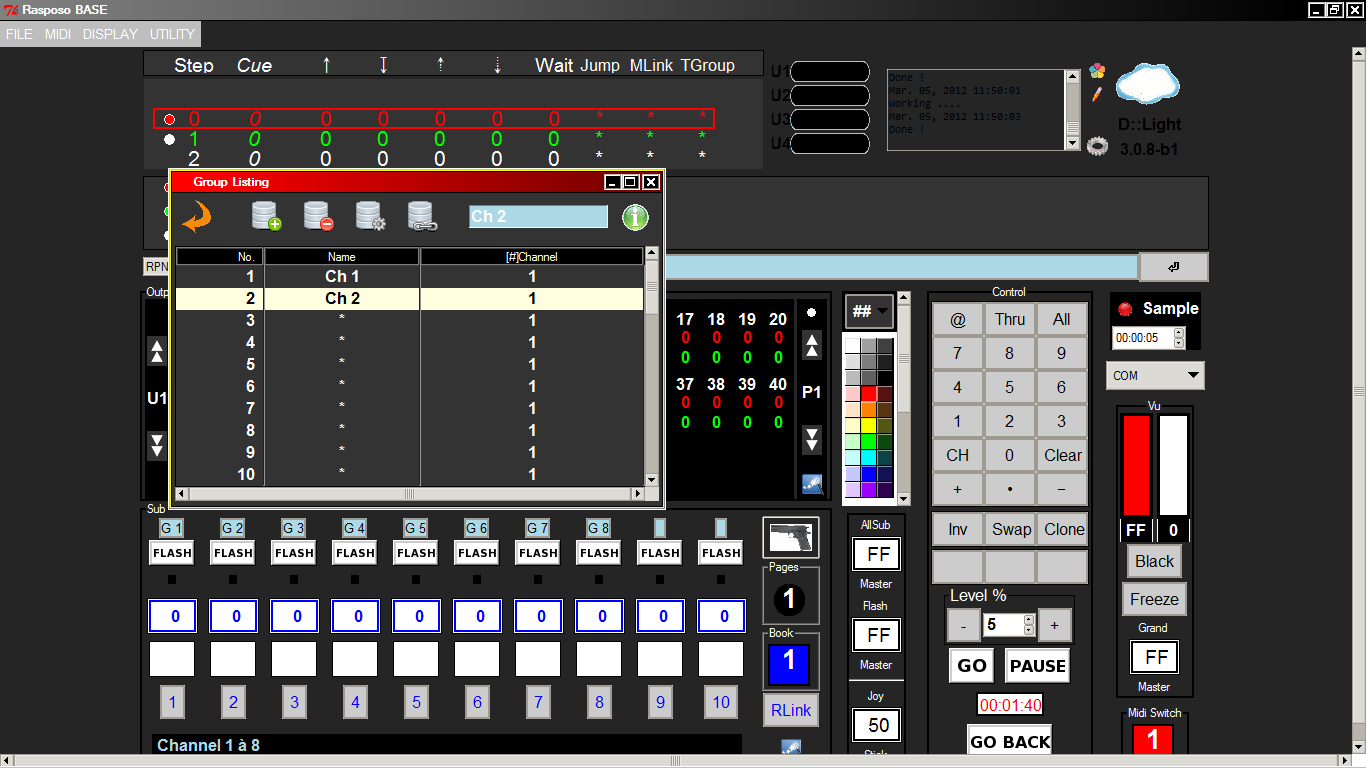Toggle the red Sample record indicator
The height and width of the screenshot is (768, 1366).
point(1125,309)
